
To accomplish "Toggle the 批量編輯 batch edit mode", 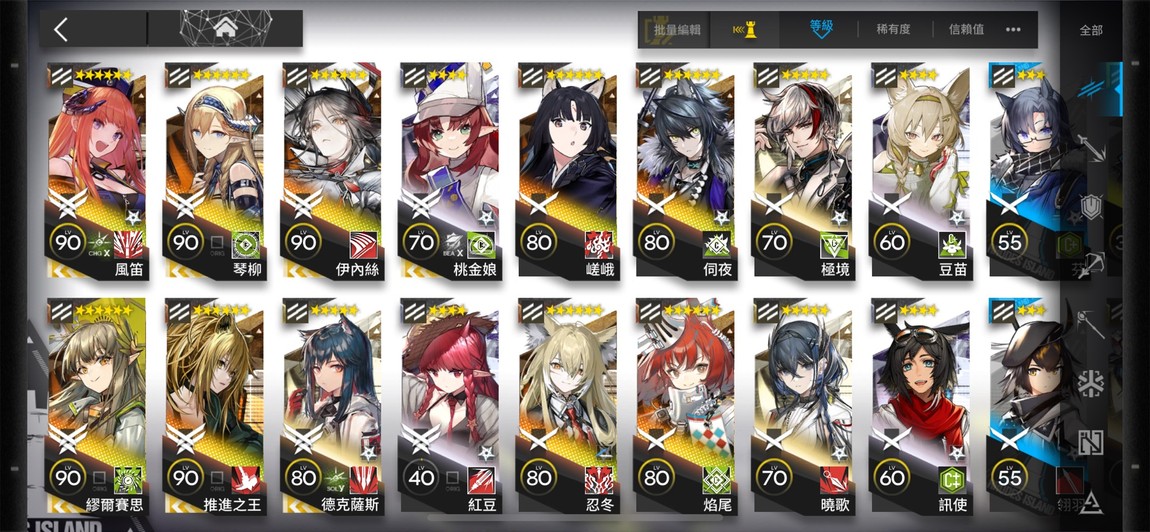I will [676, 30].
